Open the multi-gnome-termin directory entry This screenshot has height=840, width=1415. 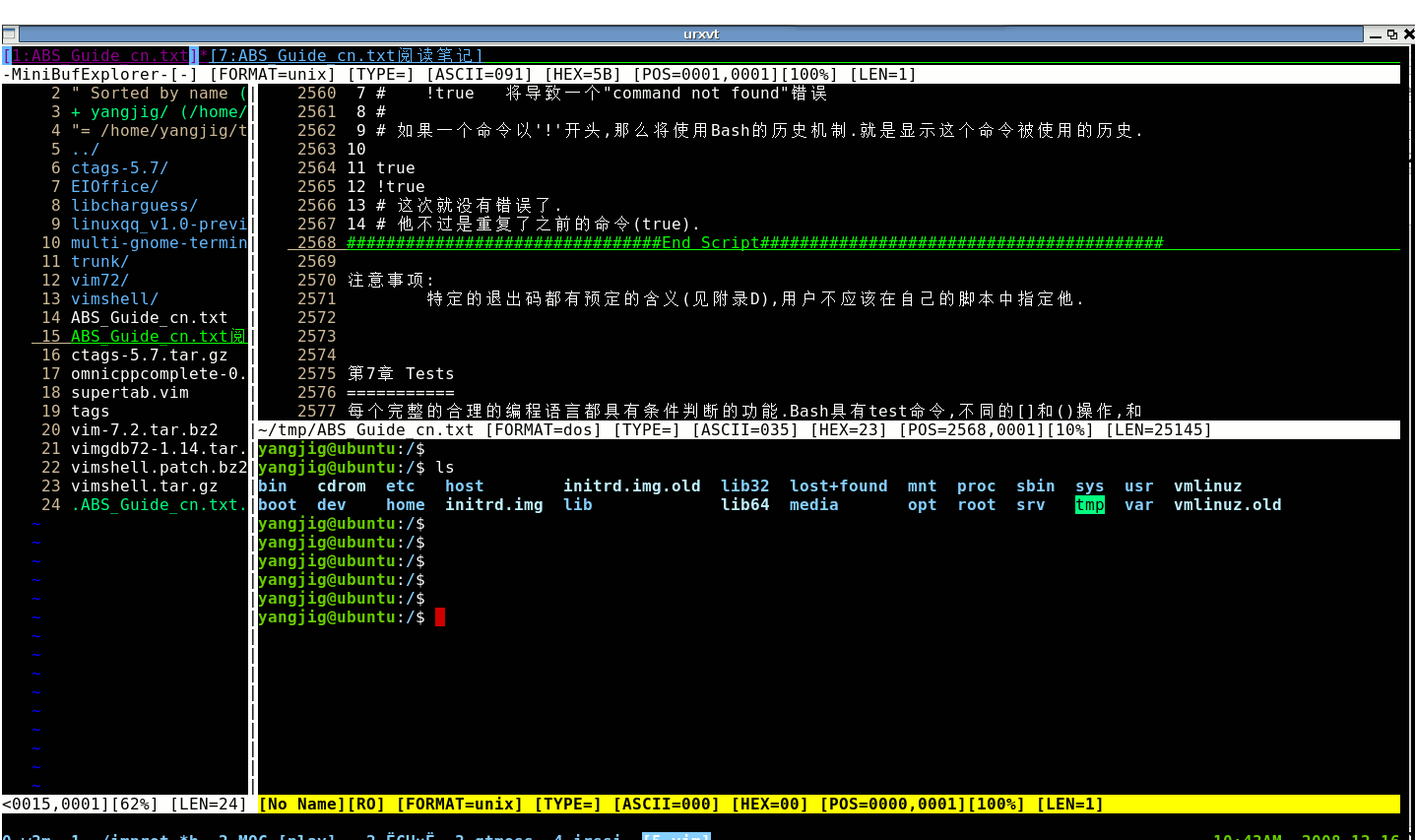pos(159,242)
